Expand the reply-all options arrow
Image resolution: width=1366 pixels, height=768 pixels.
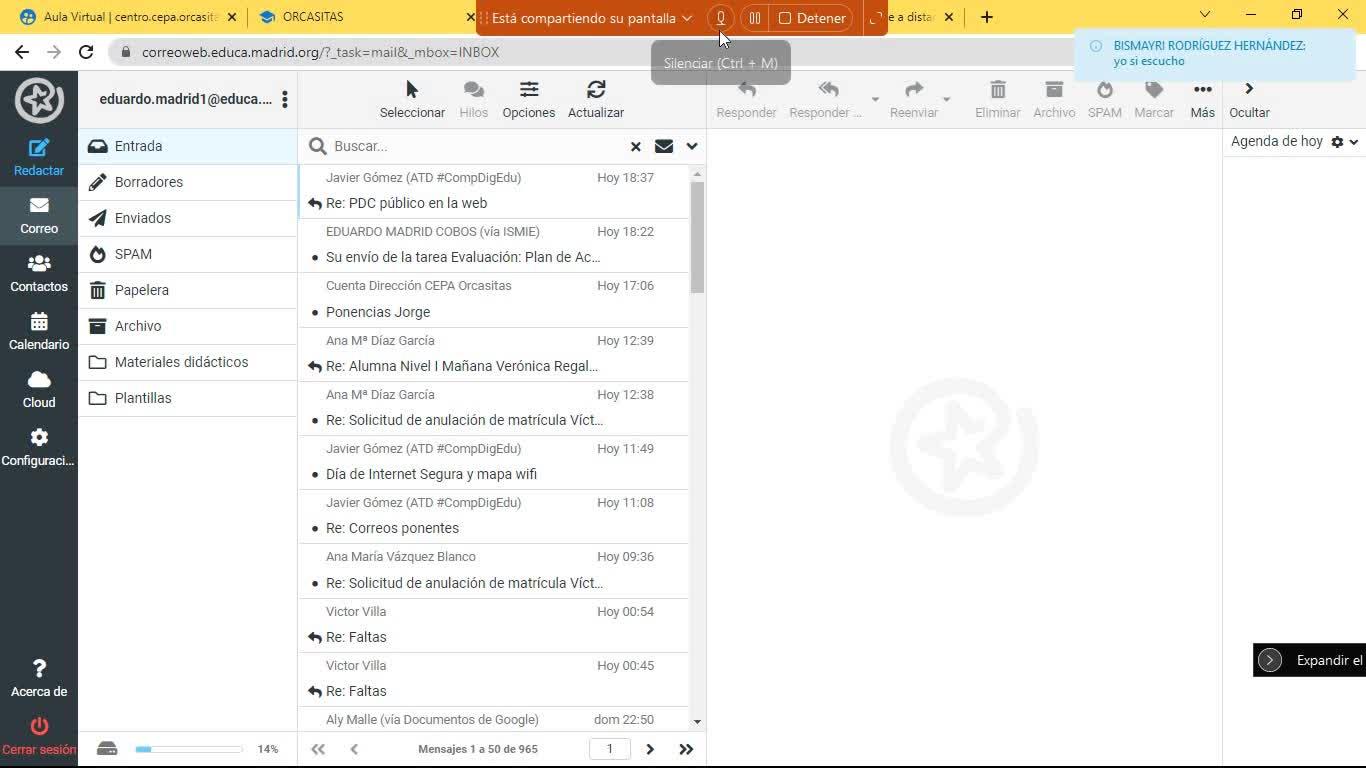[x=875, y=100]
